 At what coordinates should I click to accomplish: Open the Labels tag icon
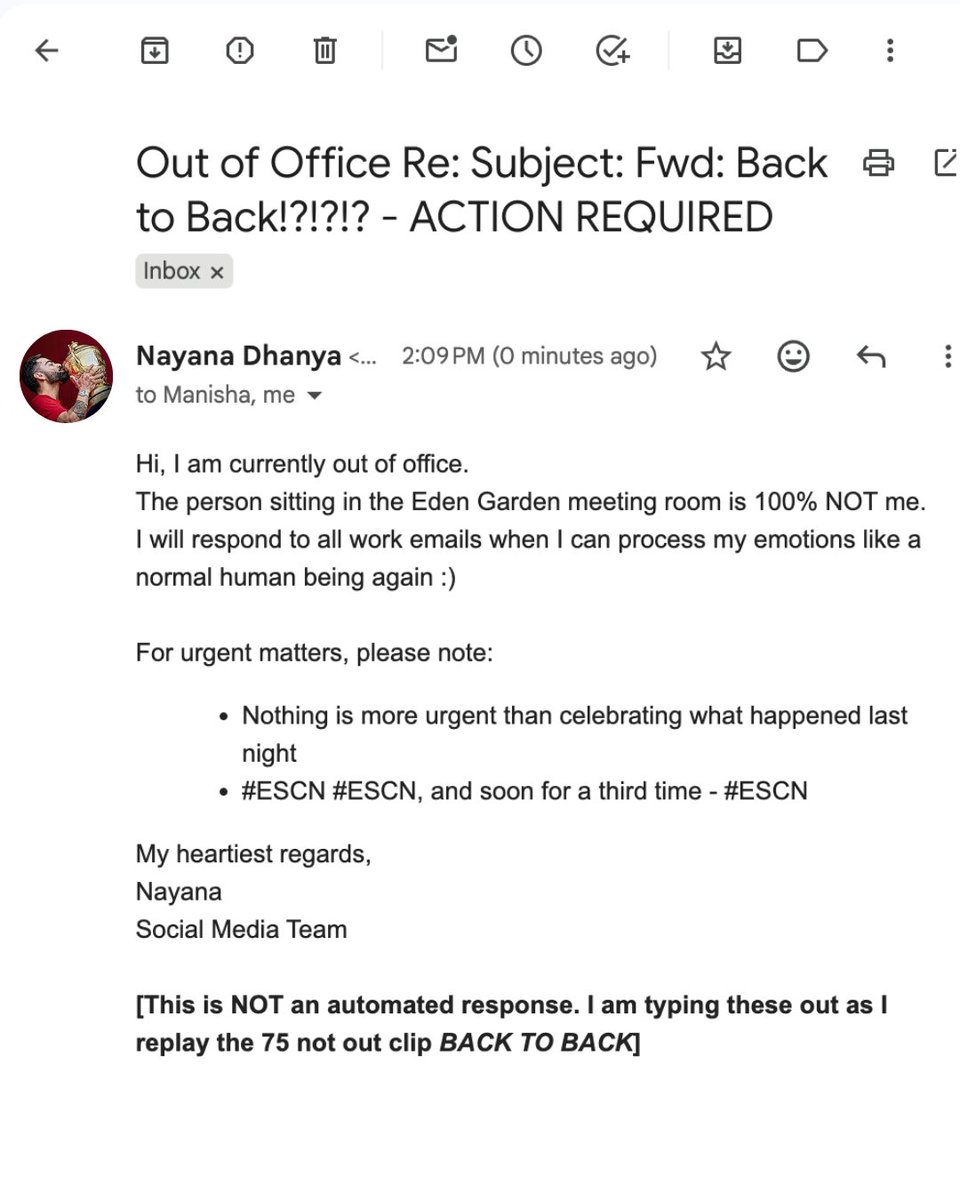812,50
